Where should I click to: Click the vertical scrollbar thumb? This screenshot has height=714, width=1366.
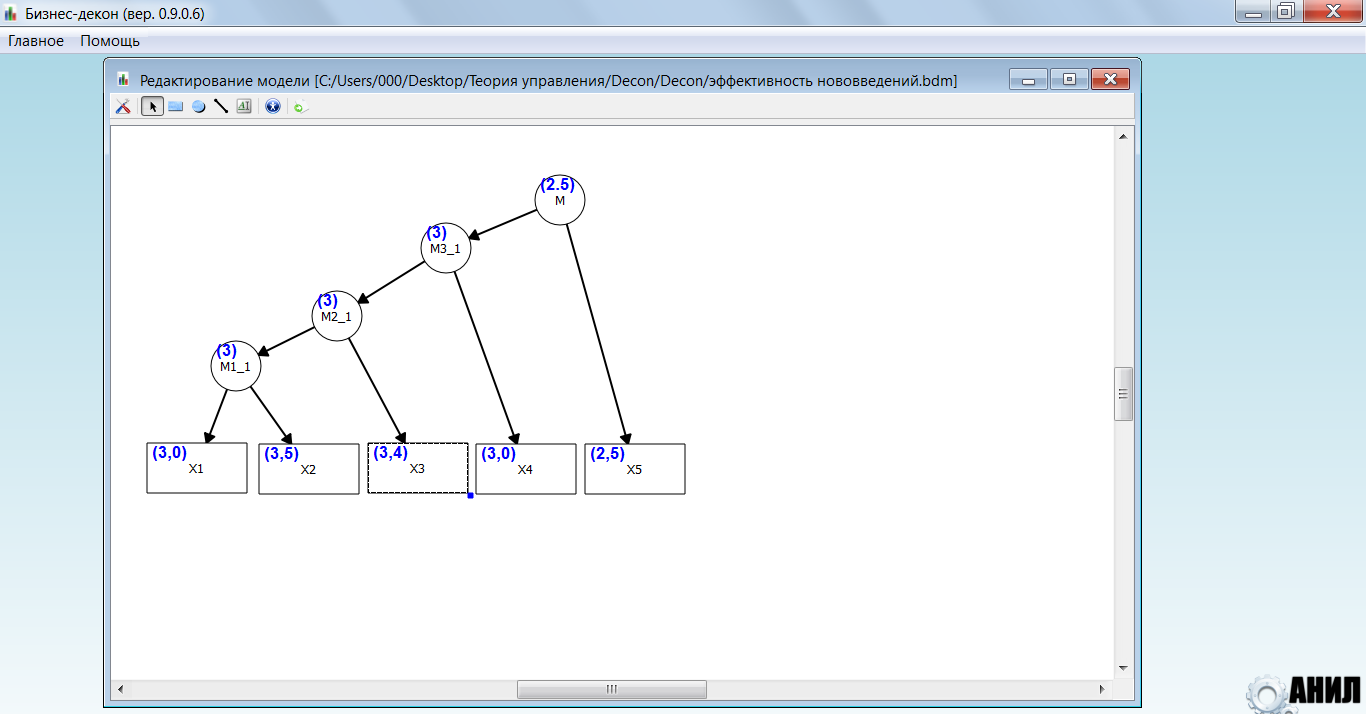[1123, 394]
